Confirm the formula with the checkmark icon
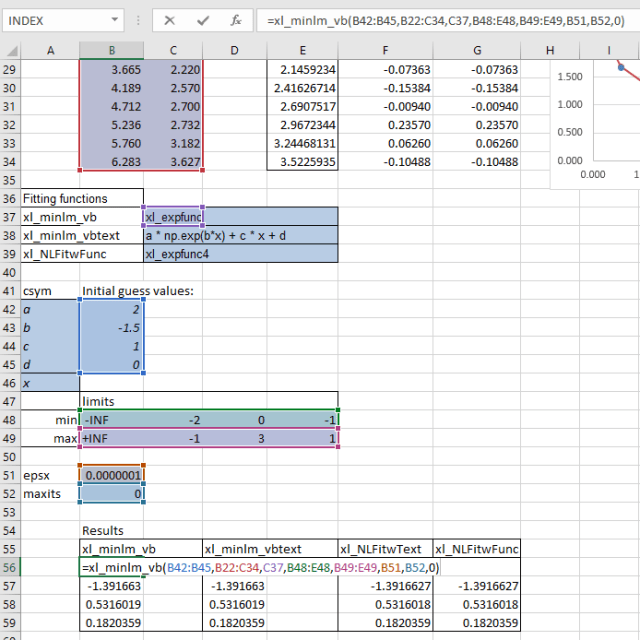640x640 pixels. (203, 19)
